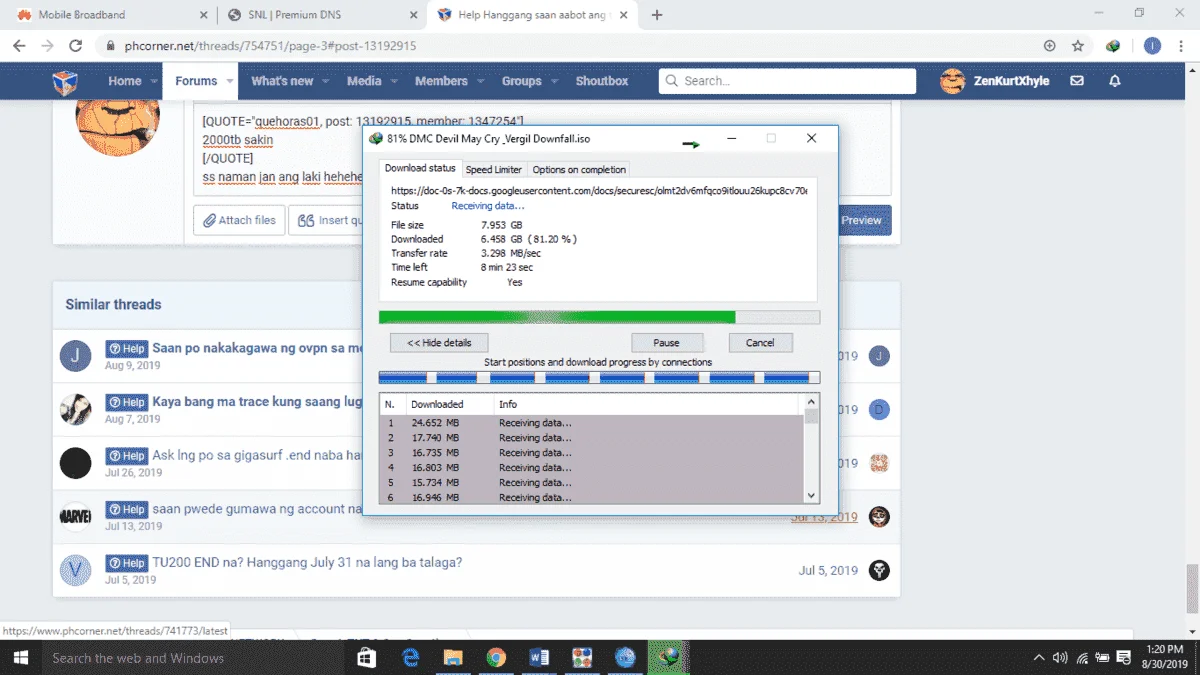The width and height of the screenshot is (1200, 675).
Task: Open the Chrome profile avatar icon
Action: 1152,46
